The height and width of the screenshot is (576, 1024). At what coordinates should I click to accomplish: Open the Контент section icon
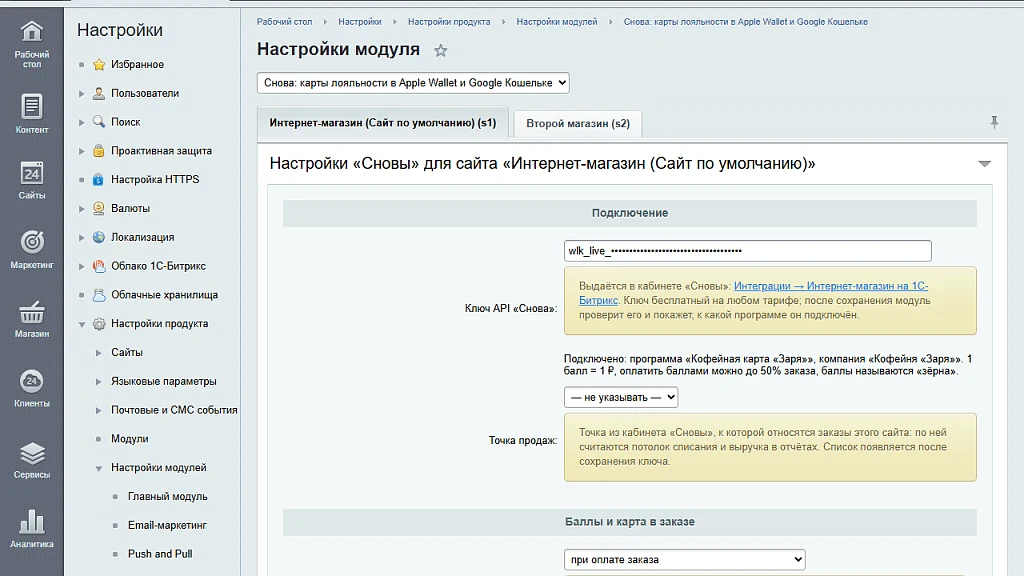(31, 106)
